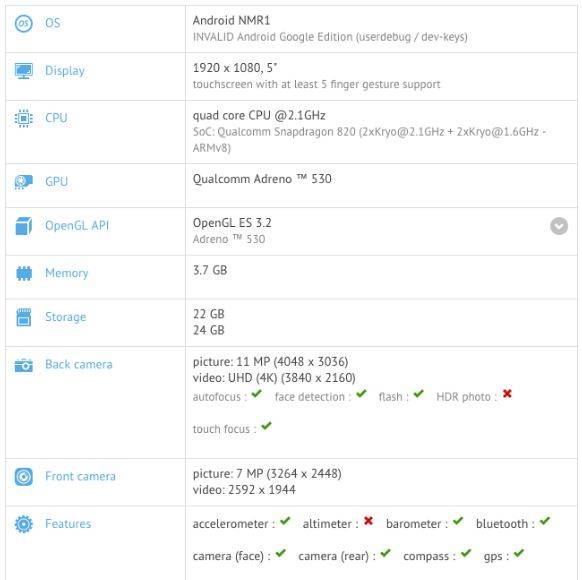Click the Display monitor icon
Image resolution: width=582 pixels, height=580 pixels.
23,71
